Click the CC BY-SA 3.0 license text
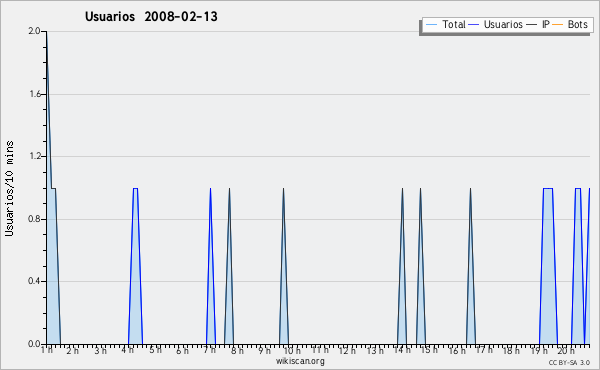This screenshot has width=600, height=370. click(x=569, y=363)
